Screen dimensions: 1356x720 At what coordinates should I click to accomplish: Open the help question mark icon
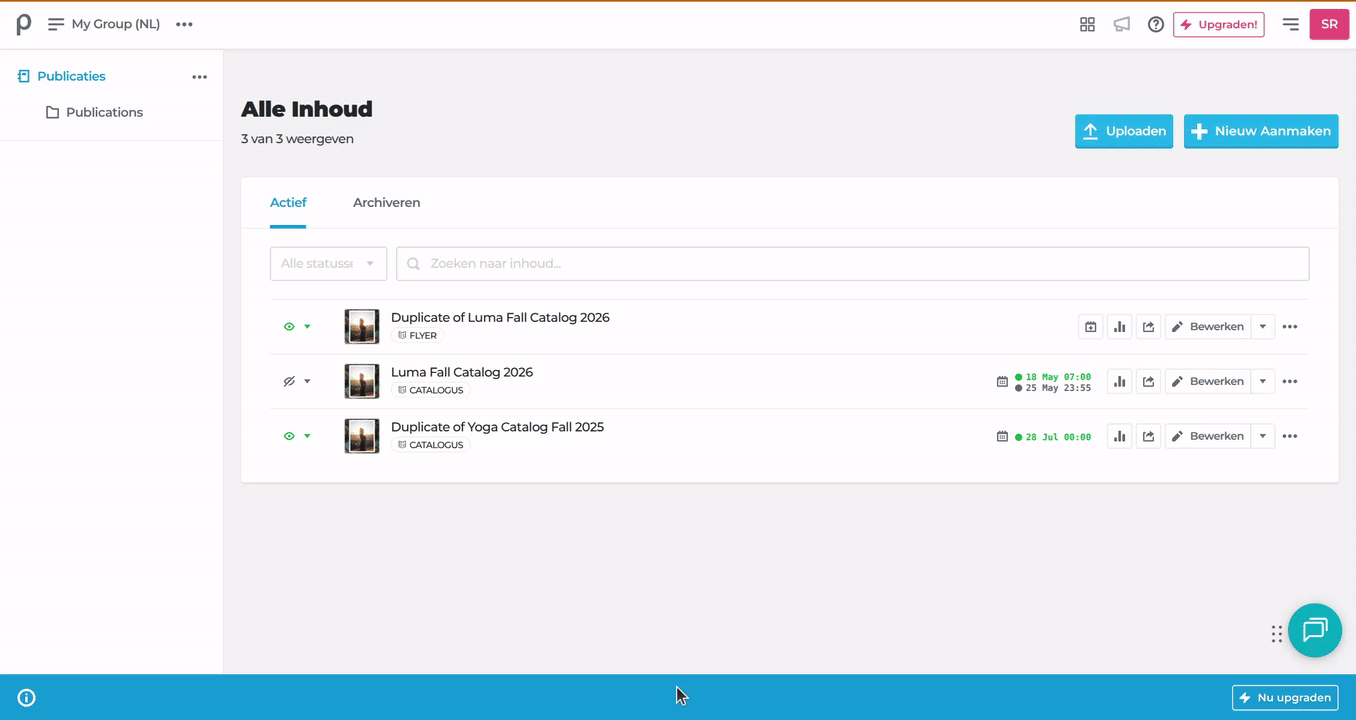tap(1156, 24)
